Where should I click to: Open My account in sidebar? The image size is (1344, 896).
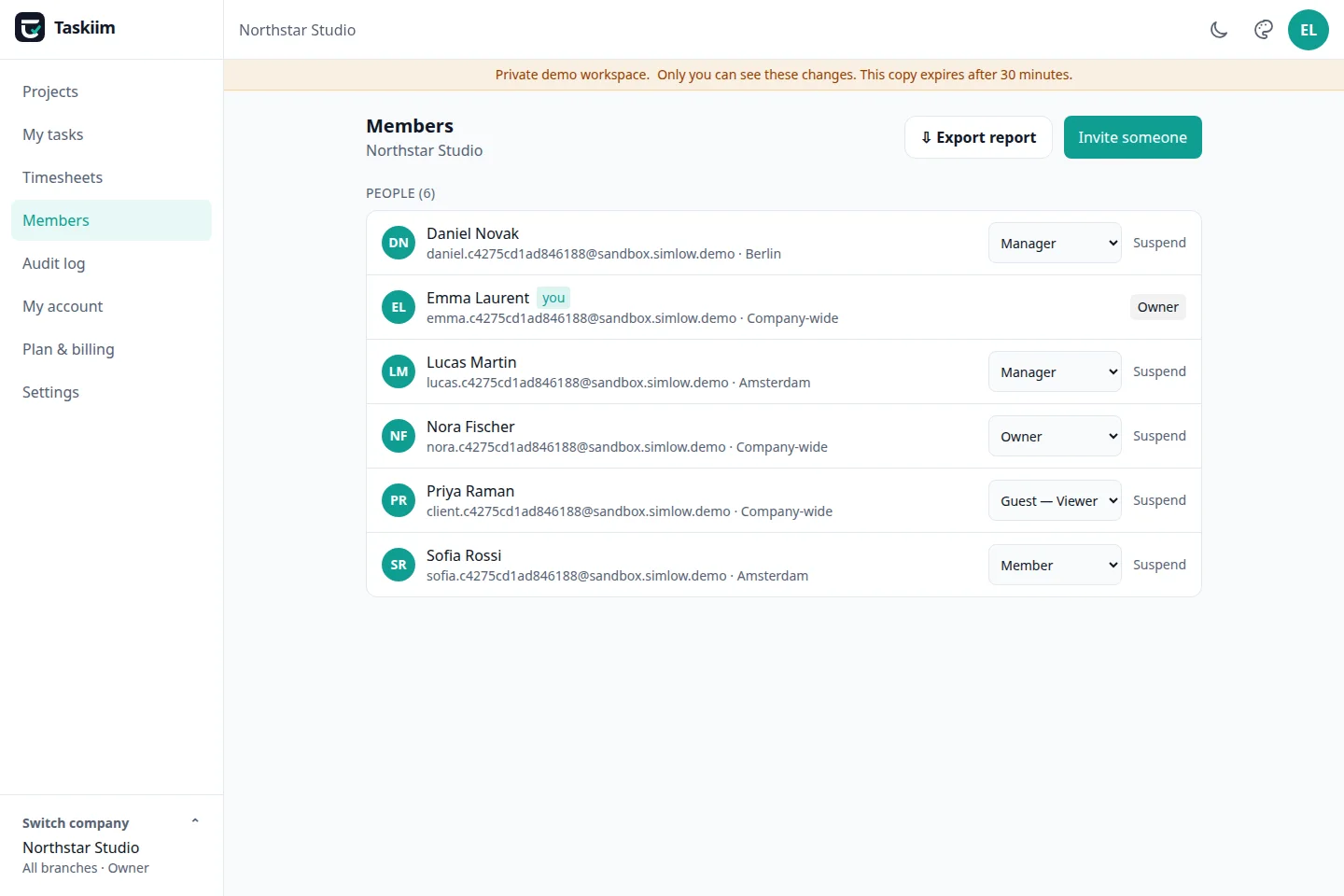(x=111, y=306)
